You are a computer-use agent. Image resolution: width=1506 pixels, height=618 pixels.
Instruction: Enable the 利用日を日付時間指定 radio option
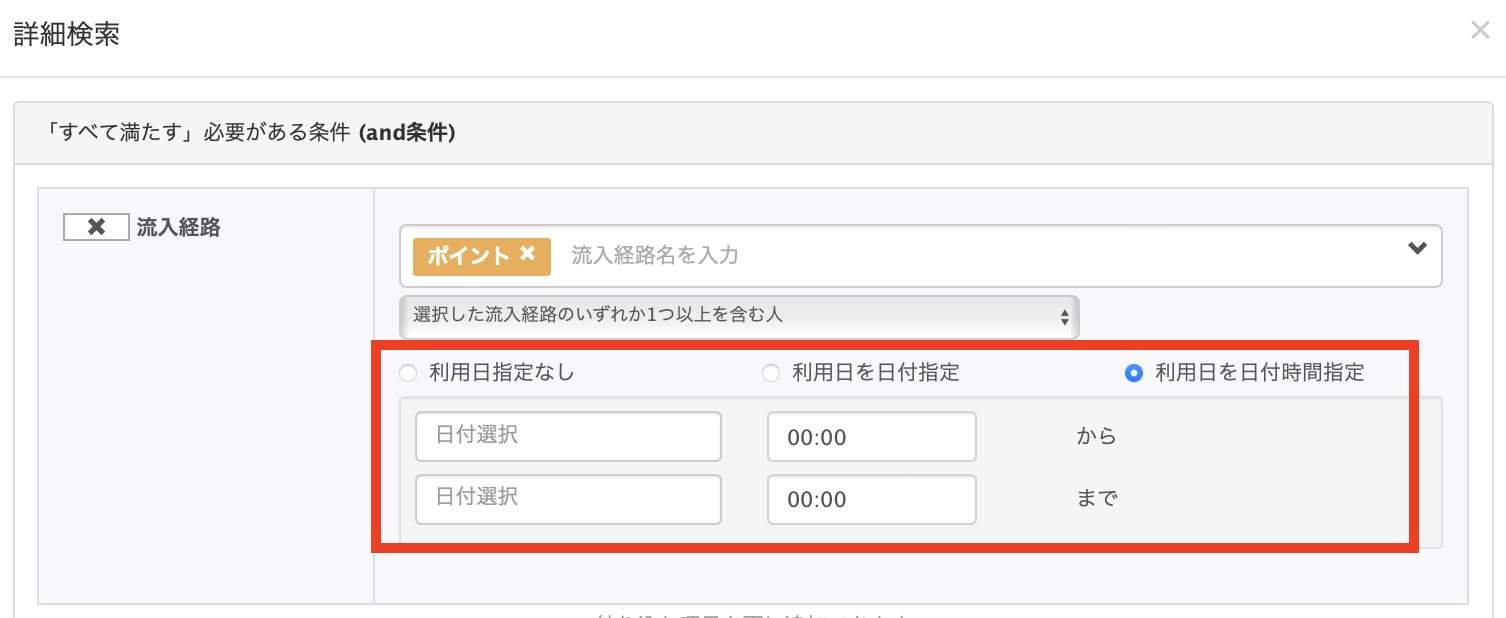[1134, 374]
